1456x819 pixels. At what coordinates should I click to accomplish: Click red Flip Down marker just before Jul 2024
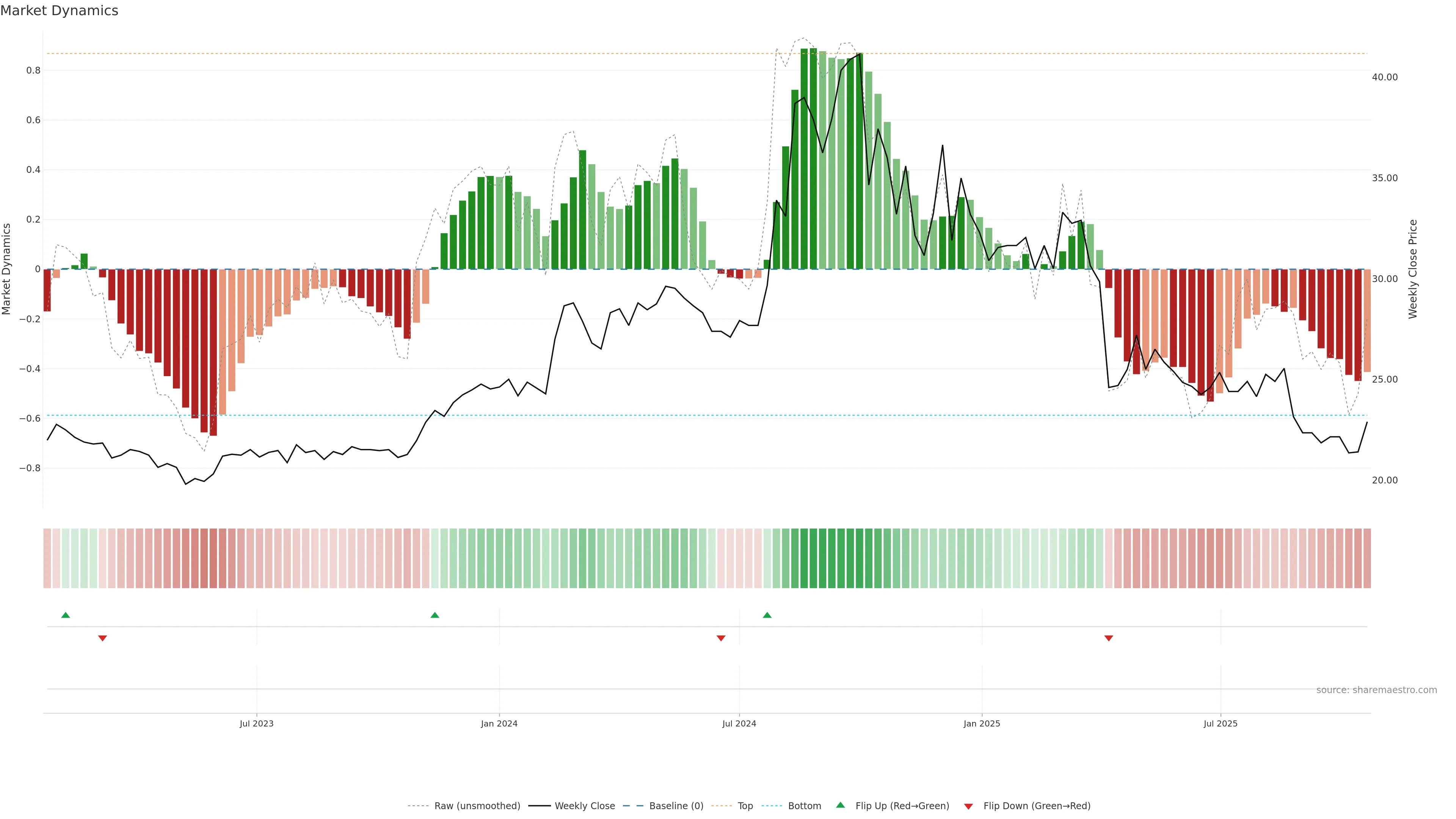721,638
